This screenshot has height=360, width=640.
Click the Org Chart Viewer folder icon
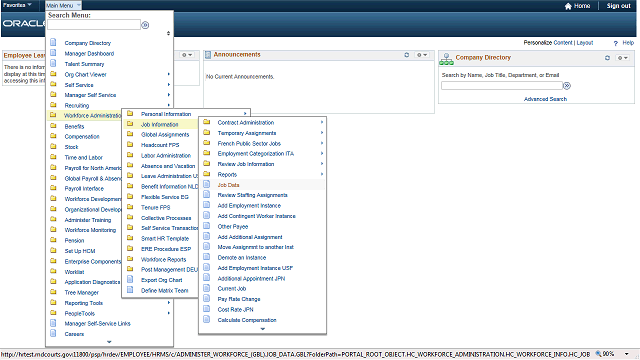coord(53,74)
